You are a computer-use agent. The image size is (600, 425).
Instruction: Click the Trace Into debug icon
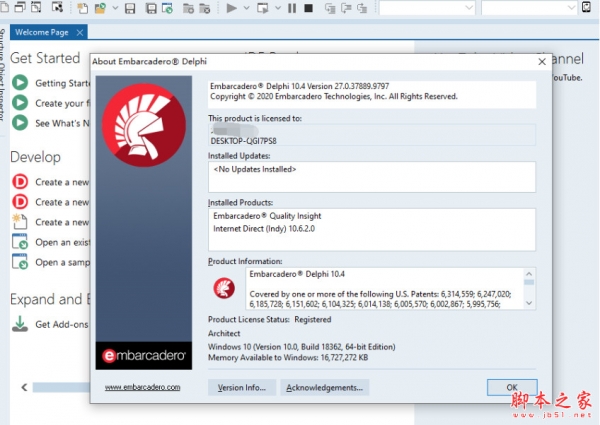pos(330,8)
